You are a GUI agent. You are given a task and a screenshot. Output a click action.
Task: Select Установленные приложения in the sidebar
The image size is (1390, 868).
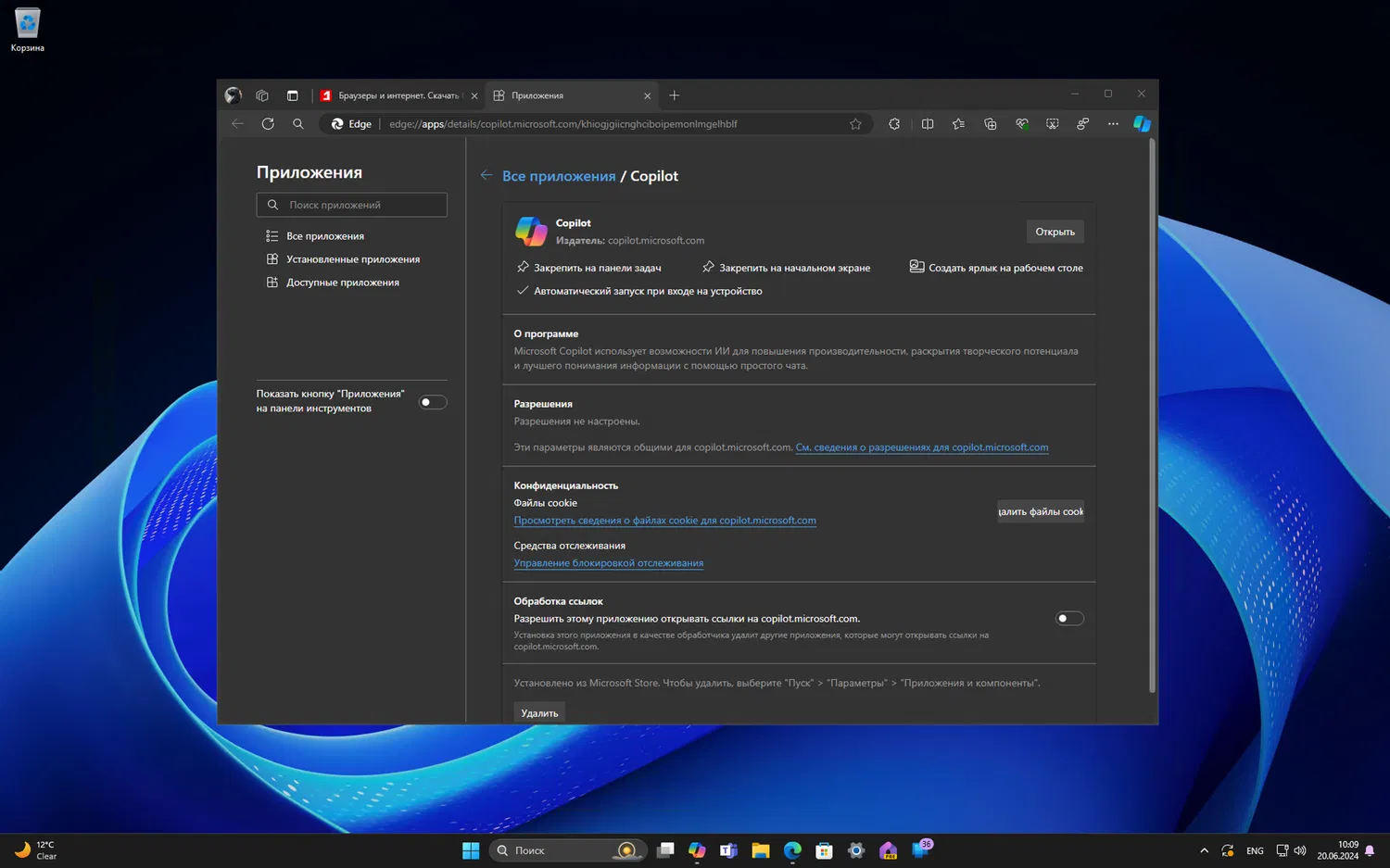343,259
